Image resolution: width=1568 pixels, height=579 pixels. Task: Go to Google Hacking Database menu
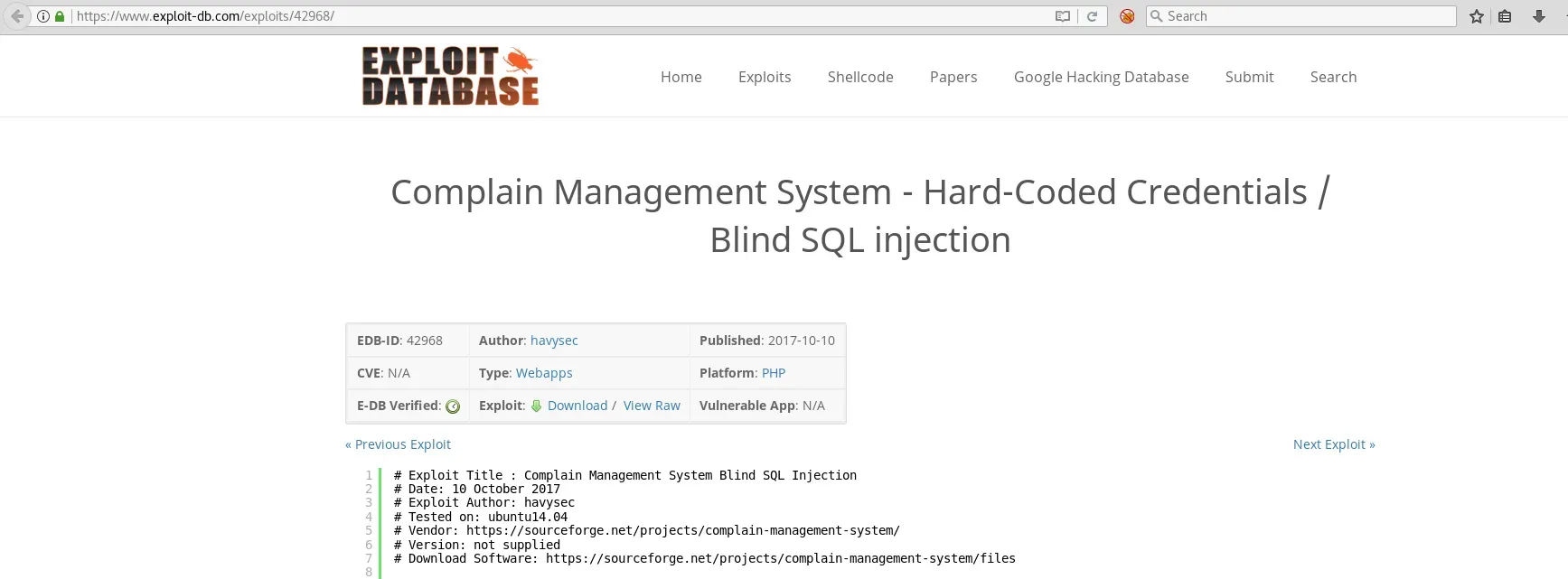click(1101, 77)
